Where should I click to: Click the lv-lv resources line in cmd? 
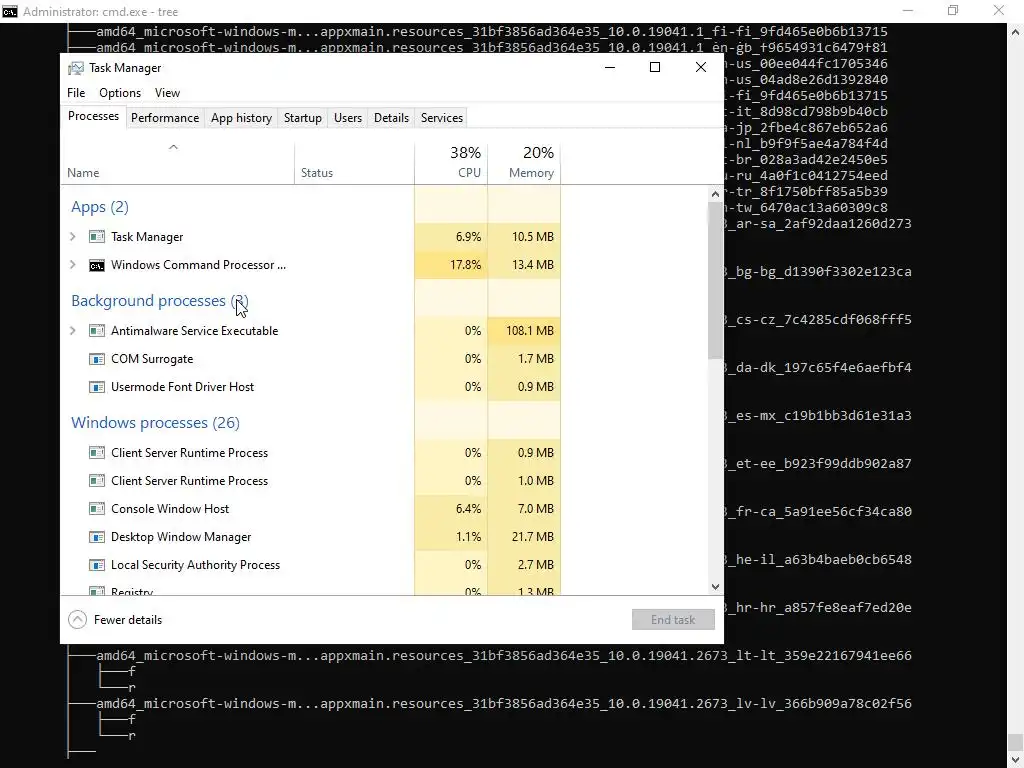(x=504, y=704)
